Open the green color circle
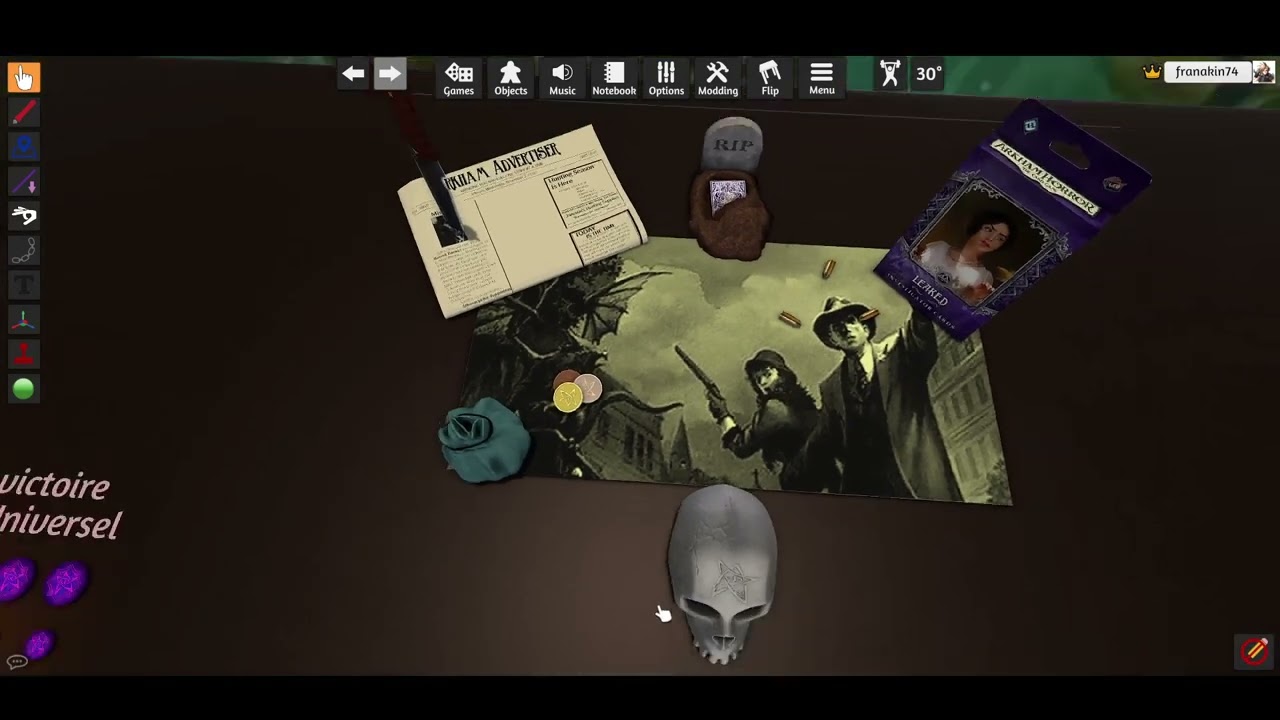Viewport: 1280px width, 720px height. 24,389
